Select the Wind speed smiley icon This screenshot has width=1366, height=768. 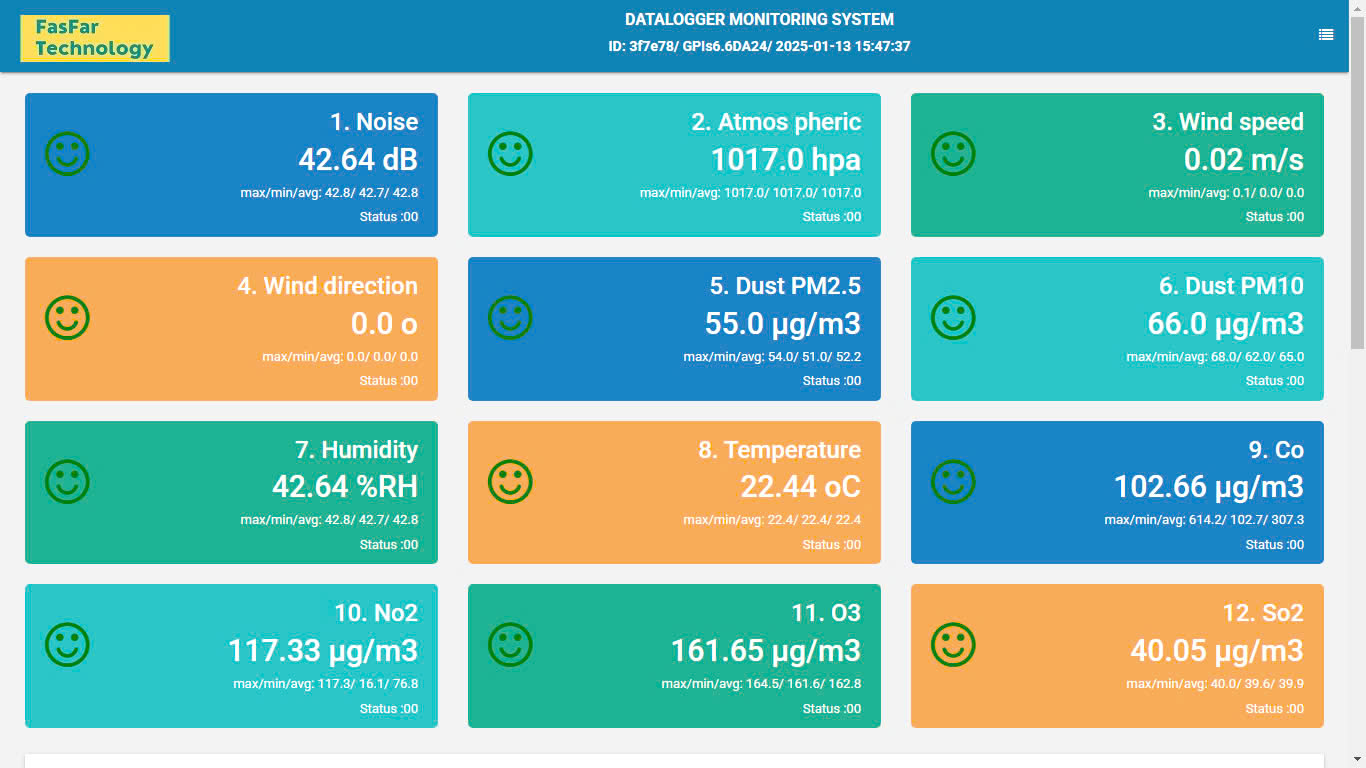953,154
